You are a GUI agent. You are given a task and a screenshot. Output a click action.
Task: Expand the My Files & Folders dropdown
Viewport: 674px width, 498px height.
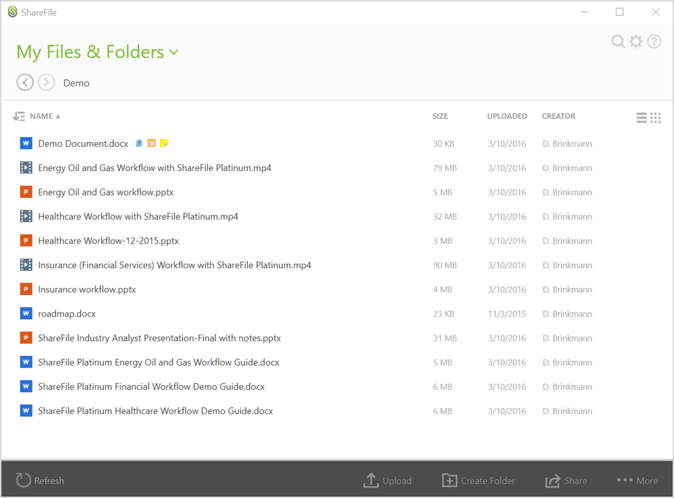(174, 52)
